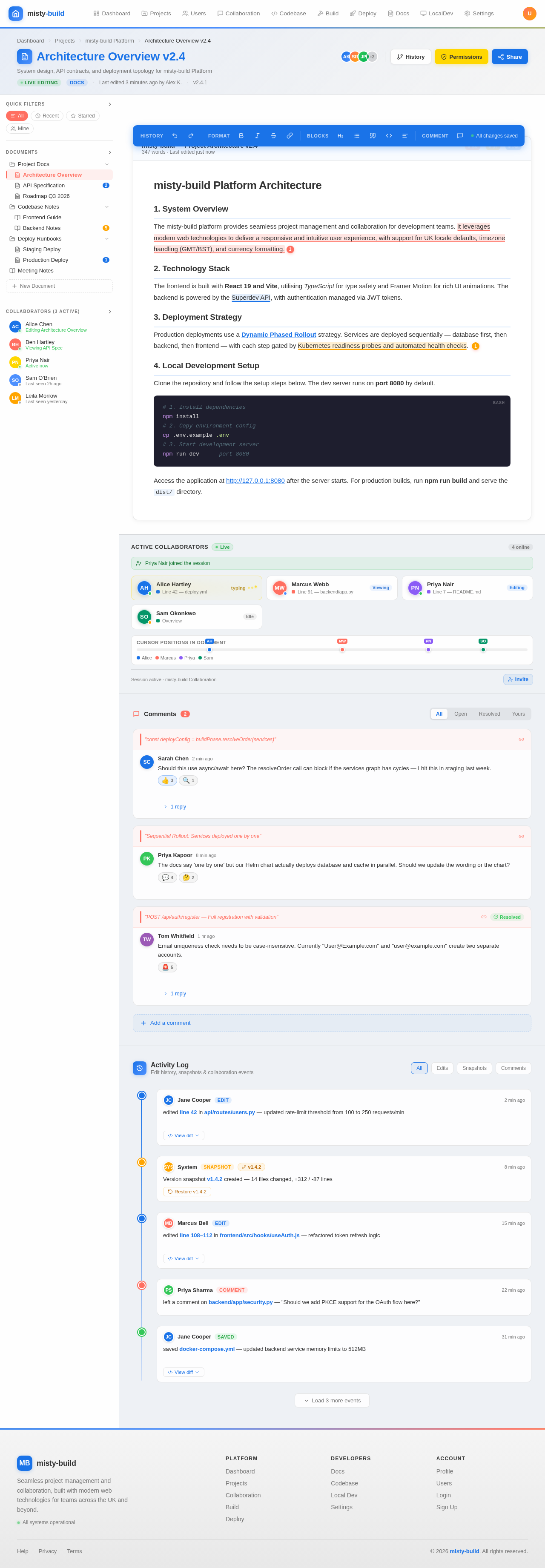The height and width of the screenshot is (1568, 545).
Task: Toggle bold formatting in editor toolbar
Action: 241,136
